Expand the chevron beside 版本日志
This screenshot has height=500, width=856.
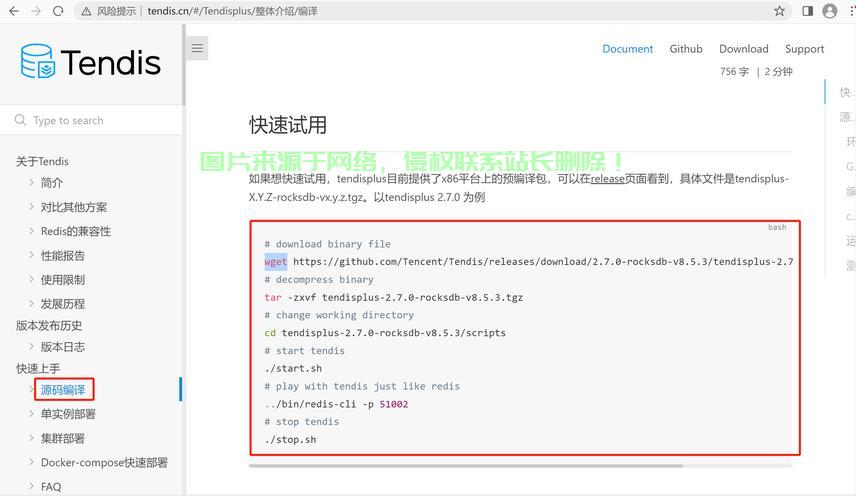pyautogui.click(x=31, y=346)
